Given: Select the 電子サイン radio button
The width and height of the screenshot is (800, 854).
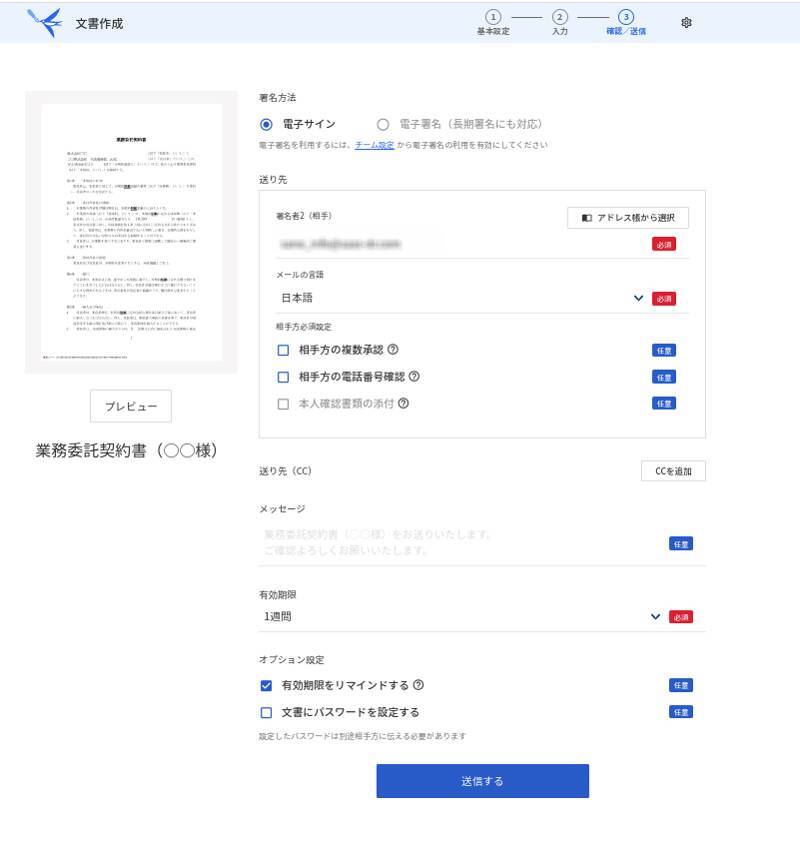Looking at the screenshot, I should pos(266,125).
